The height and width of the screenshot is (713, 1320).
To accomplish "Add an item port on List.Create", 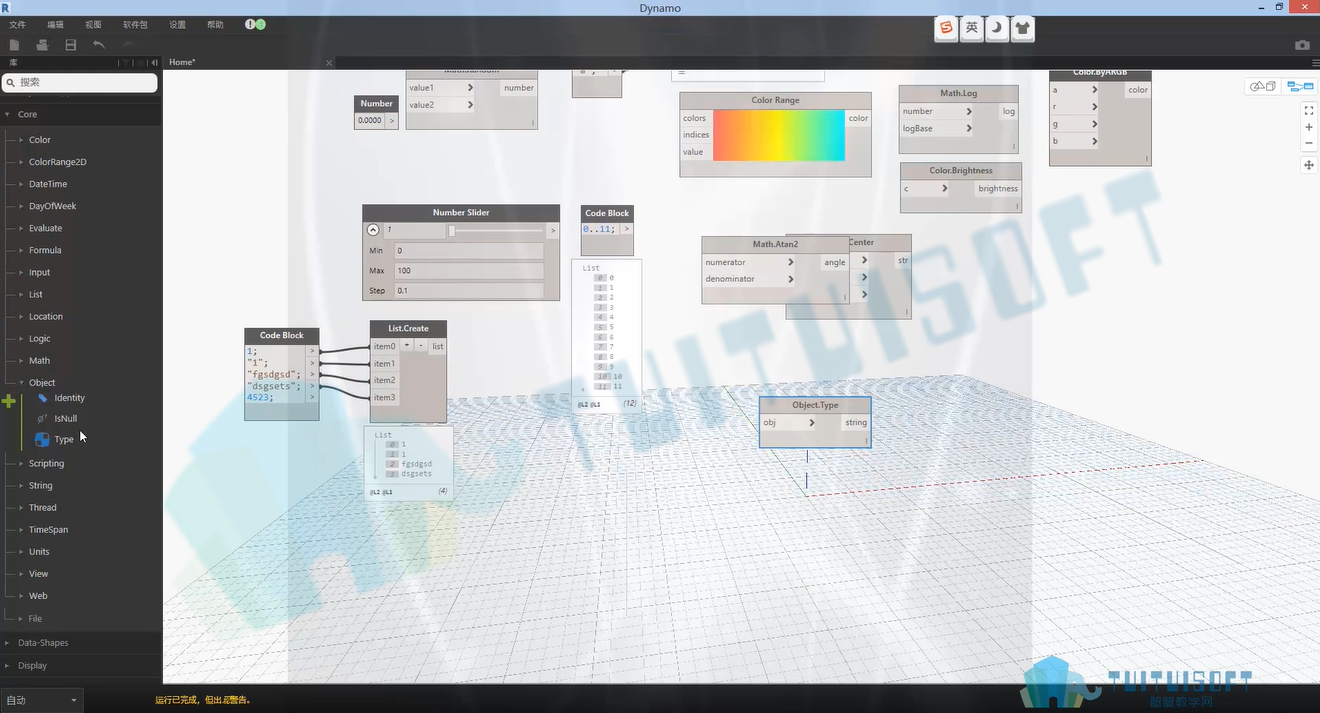I will click(x=407, y=346).
